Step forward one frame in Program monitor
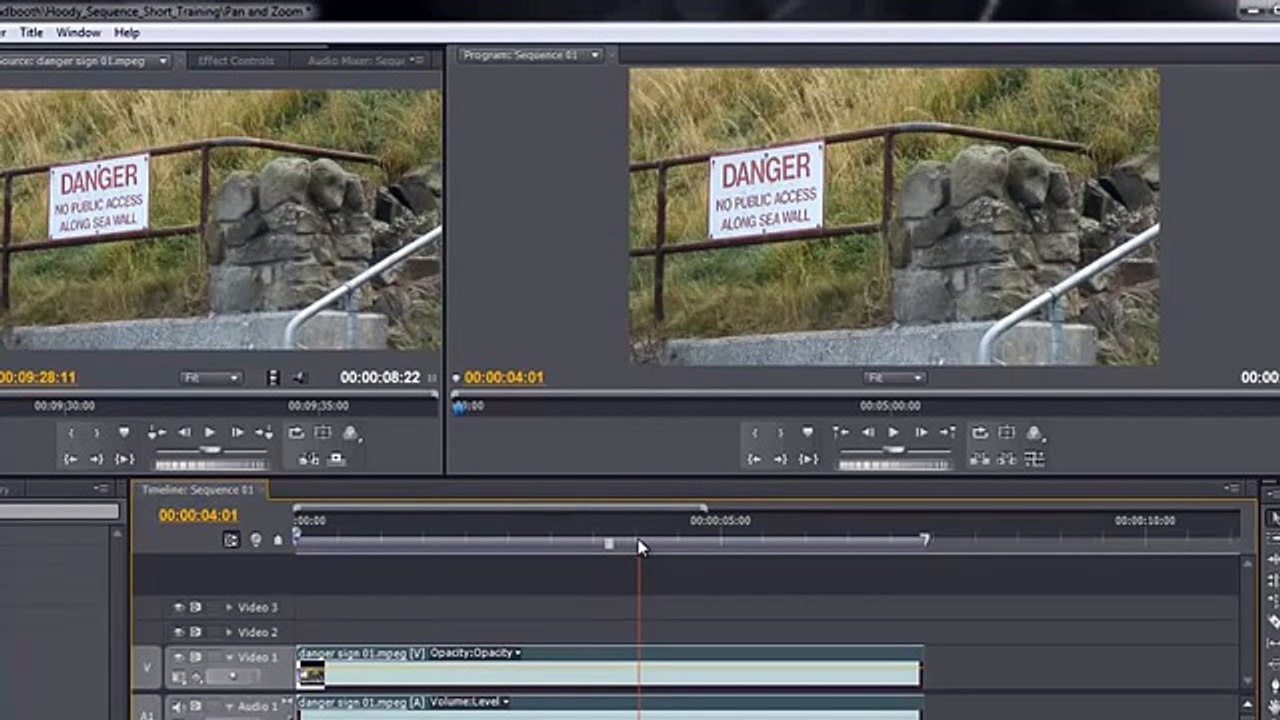The image size is (1280, 720). [x=921, y=433]
